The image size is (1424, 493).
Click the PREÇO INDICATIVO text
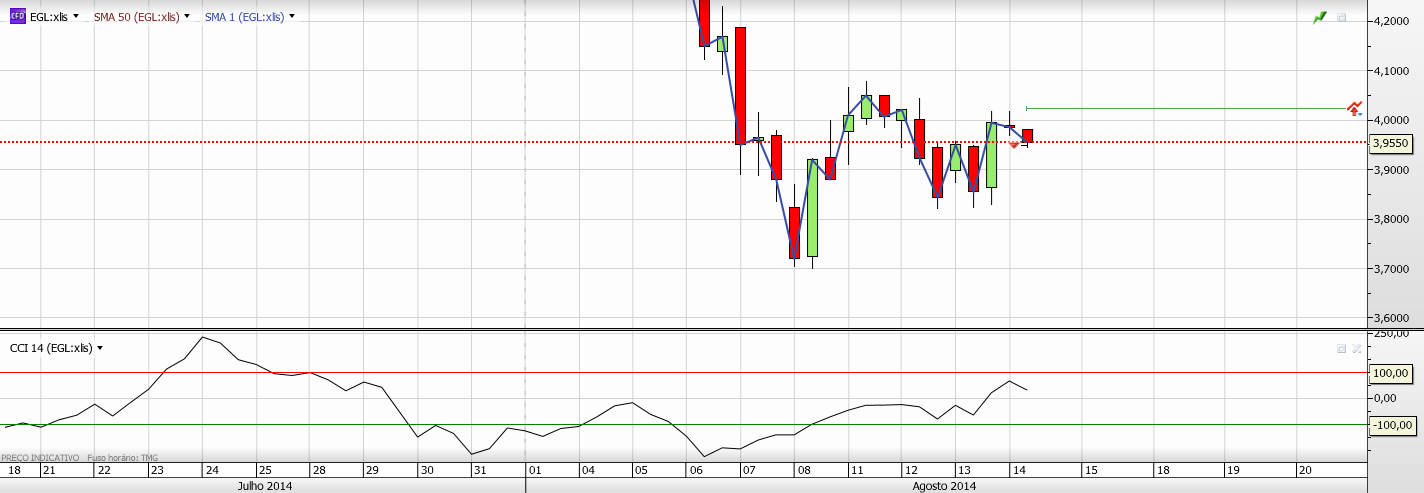[x=40, y=457]
